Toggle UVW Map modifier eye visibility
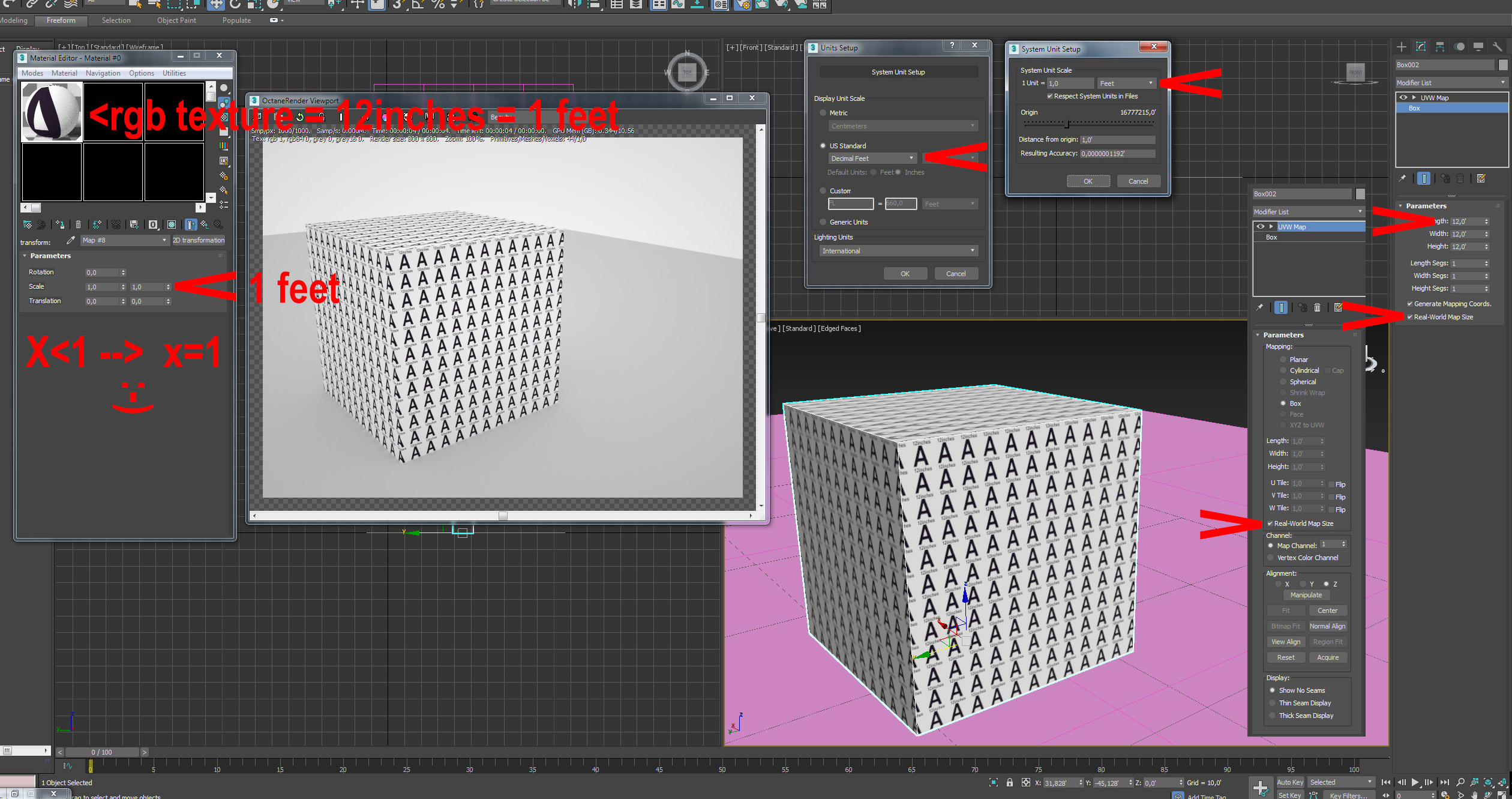Screen dimensions: 1512x799 tap(1403, 97)
